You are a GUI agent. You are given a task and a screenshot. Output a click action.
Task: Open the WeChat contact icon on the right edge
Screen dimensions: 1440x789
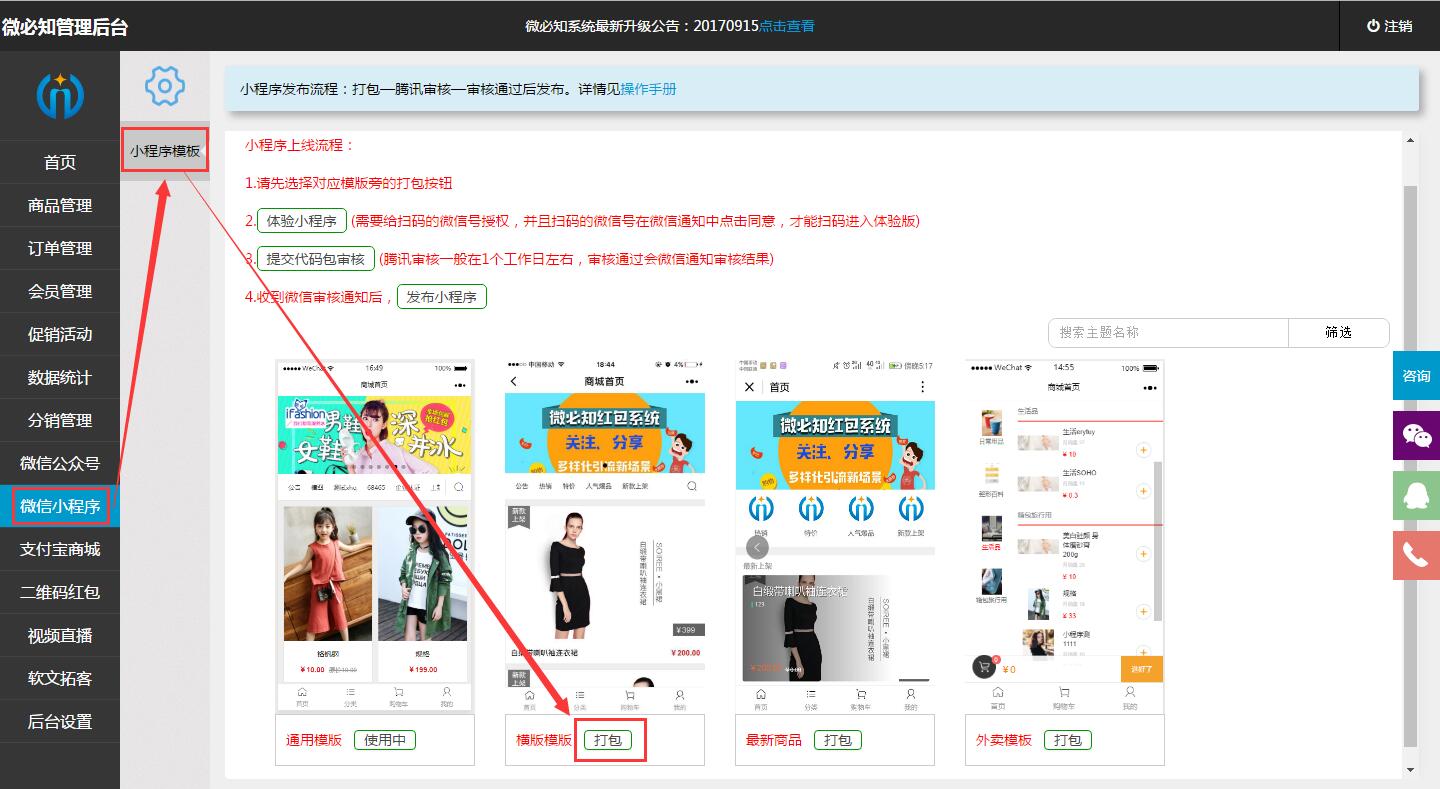coord(1415,435)
